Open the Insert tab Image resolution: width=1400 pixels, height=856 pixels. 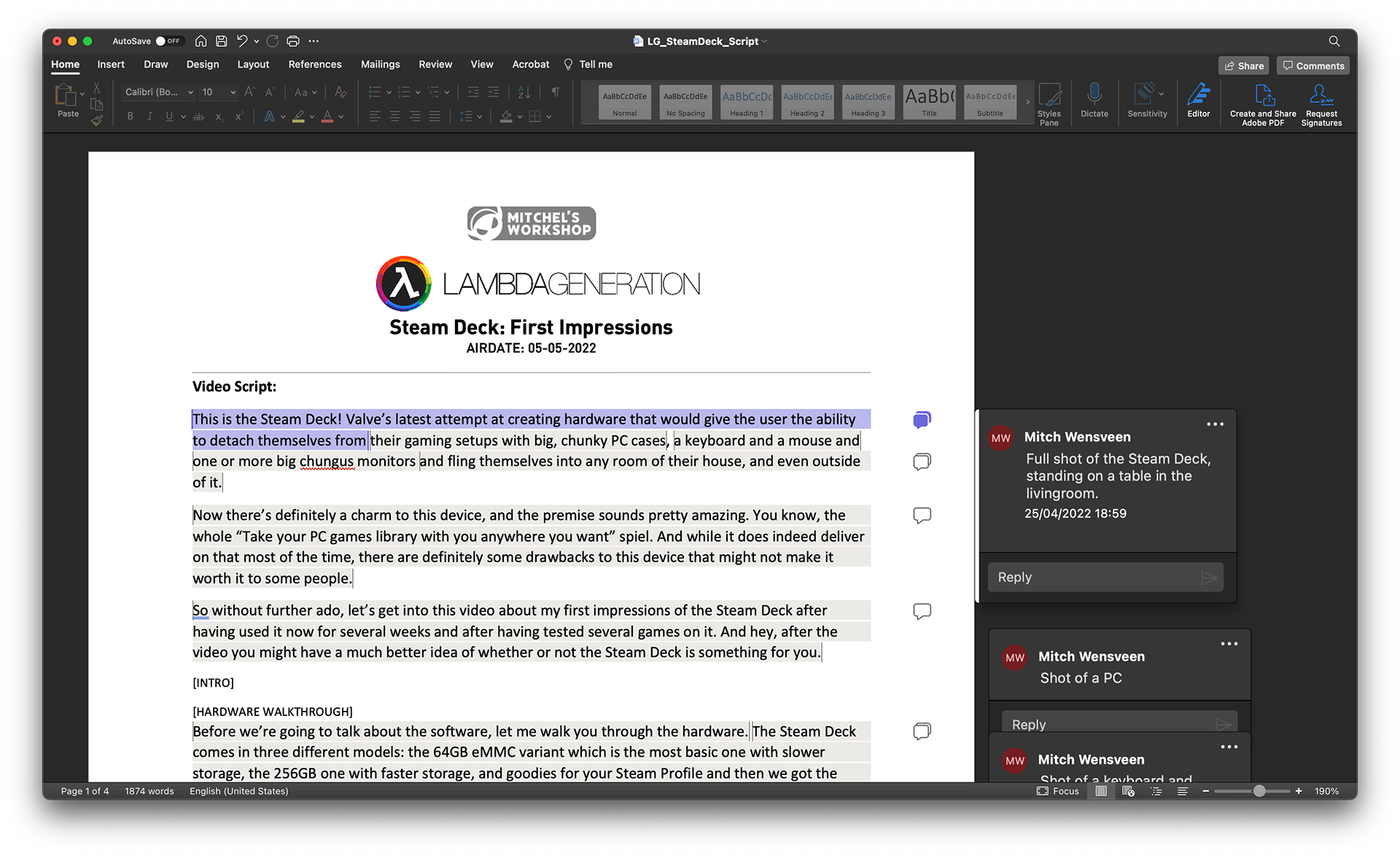(x=111, y=64)
